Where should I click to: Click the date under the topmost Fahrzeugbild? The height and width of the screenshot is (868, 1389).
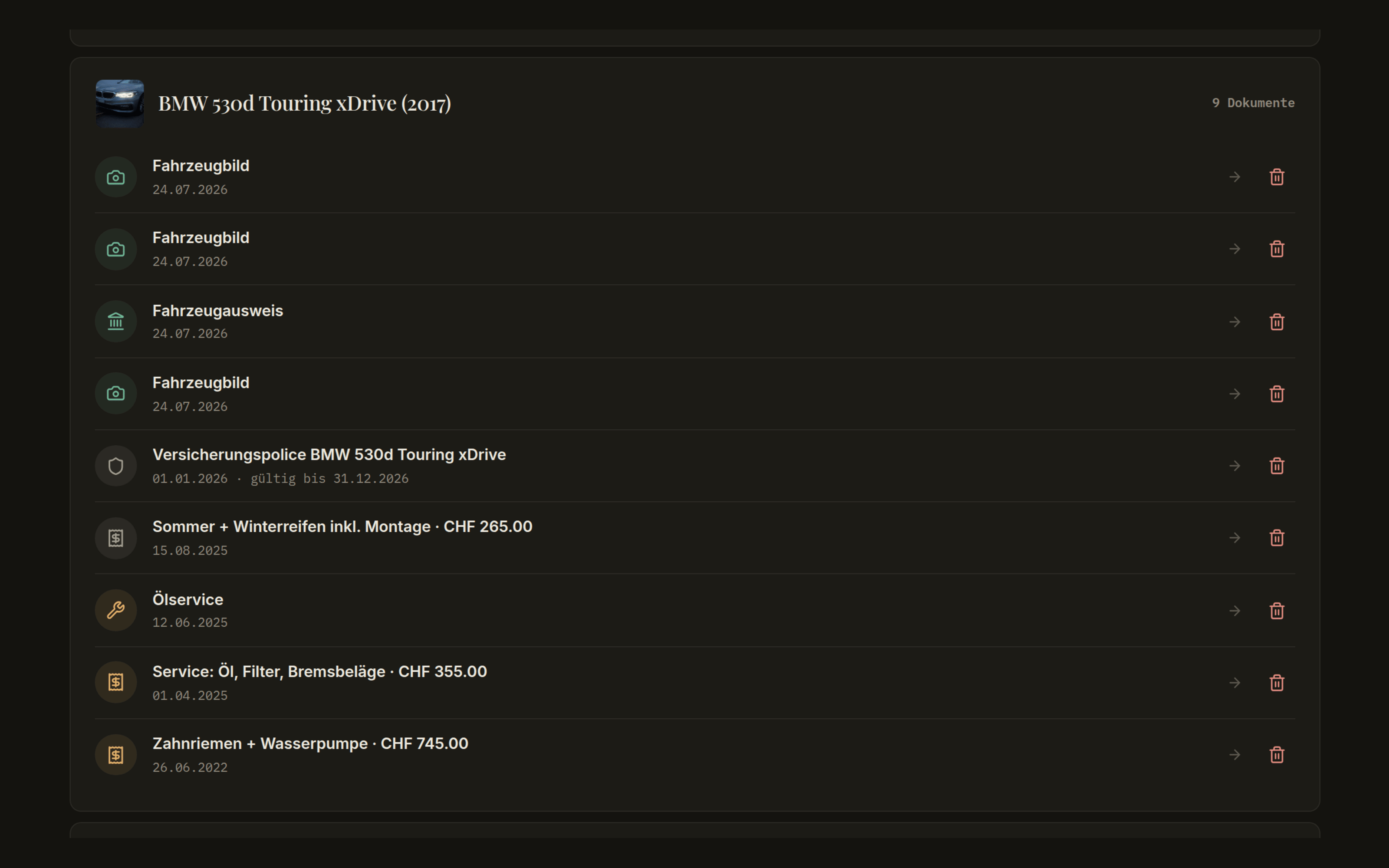pos(190,190)
